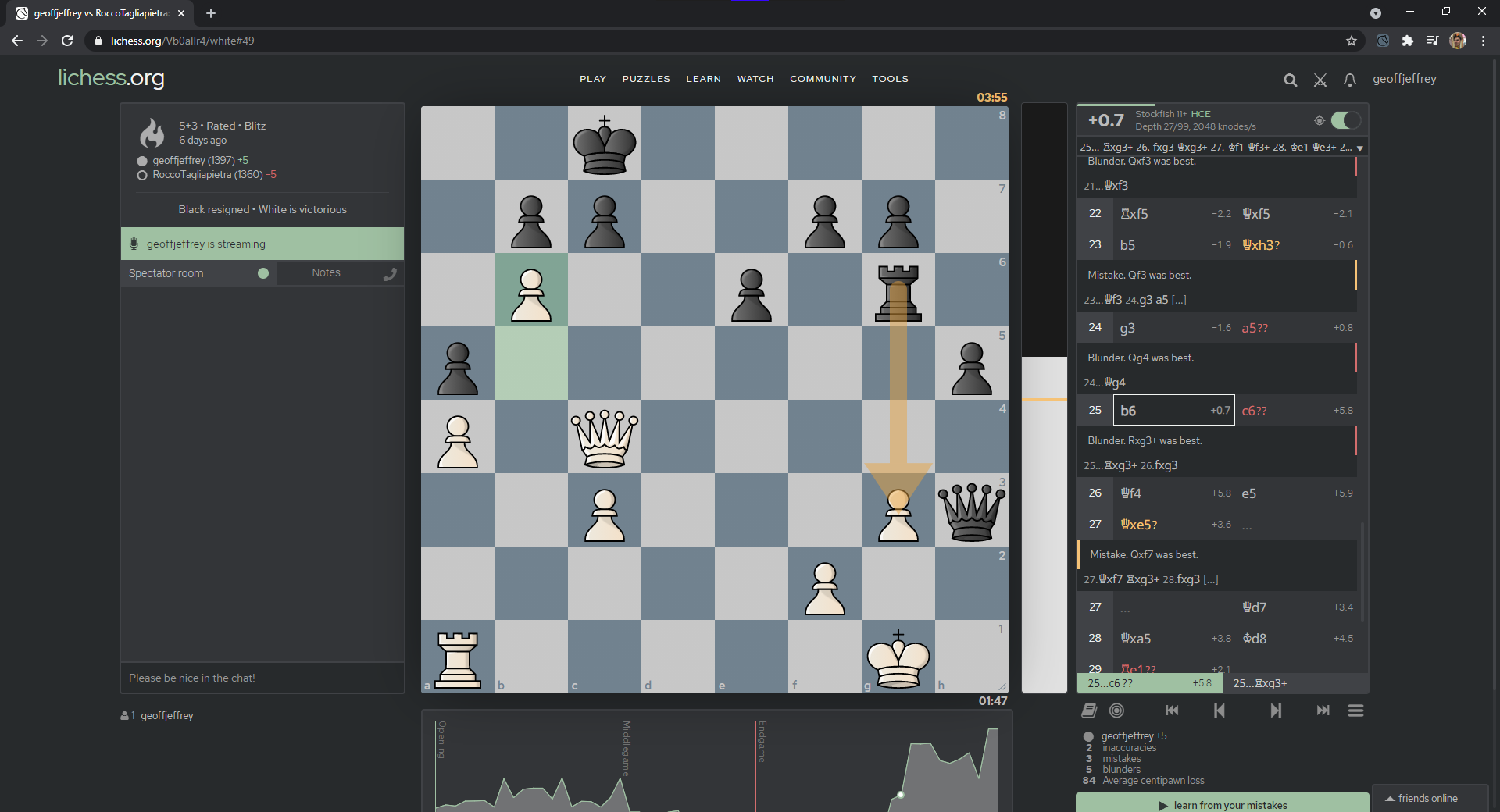This screenshot has width=1500, height=812.
Task: Click the white queen on c4
Action: pyautogui.click(x=605, y=437)
